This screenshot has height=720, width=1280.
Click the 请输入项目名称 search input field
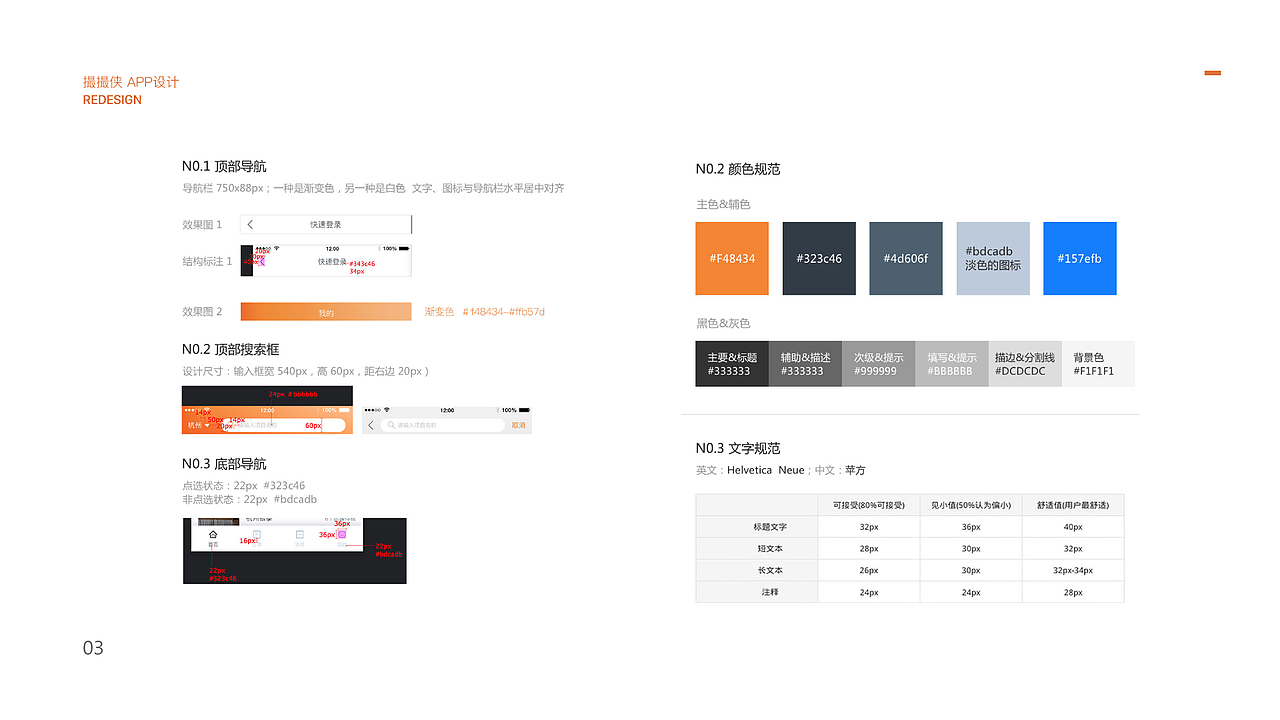pos(417,424)
